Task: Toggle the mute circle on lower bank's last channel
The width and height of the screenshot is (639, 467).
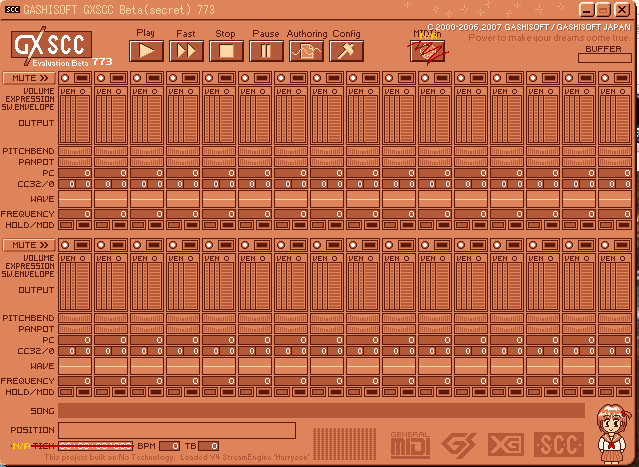Action: (x=605, y=245)
